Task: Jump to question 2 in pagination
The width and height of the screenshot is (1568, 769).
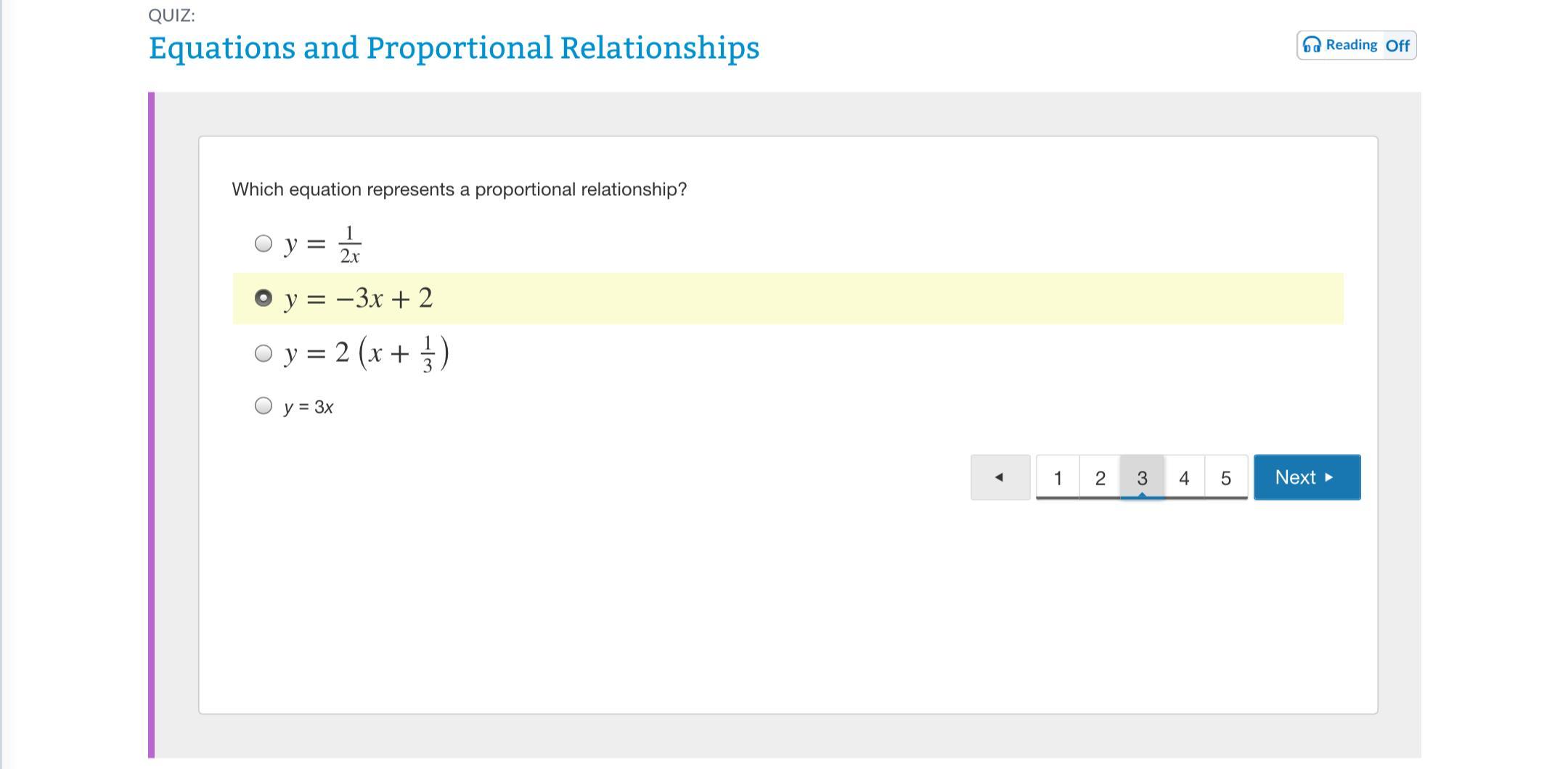Action: 1100,478
